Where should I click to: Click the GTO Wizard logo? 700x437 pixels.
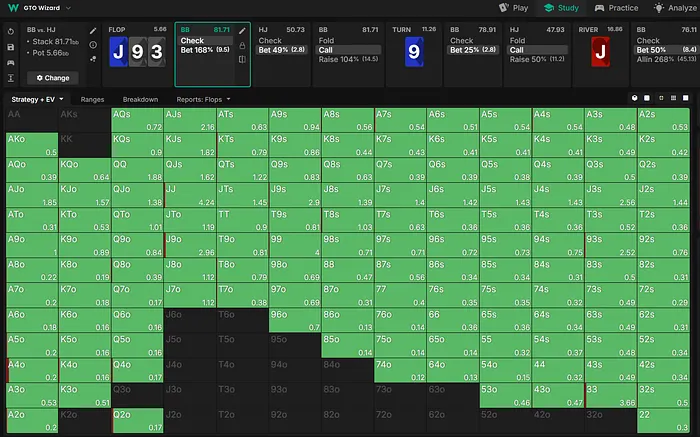pos(10,8)
